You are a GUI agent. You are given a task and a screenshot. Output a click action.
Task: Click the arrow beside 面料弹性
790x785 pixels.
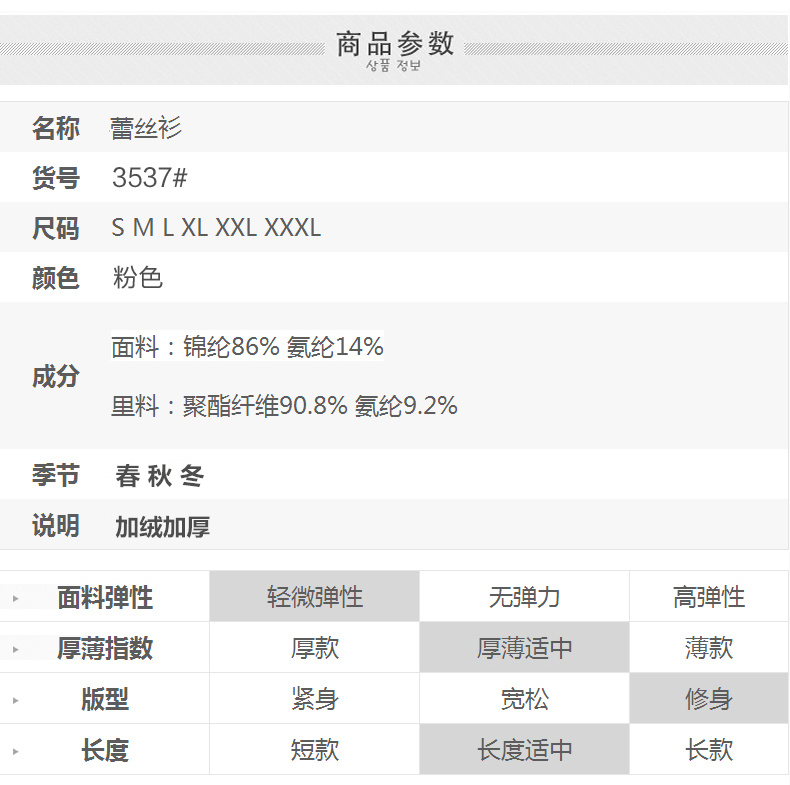point(16,598)
